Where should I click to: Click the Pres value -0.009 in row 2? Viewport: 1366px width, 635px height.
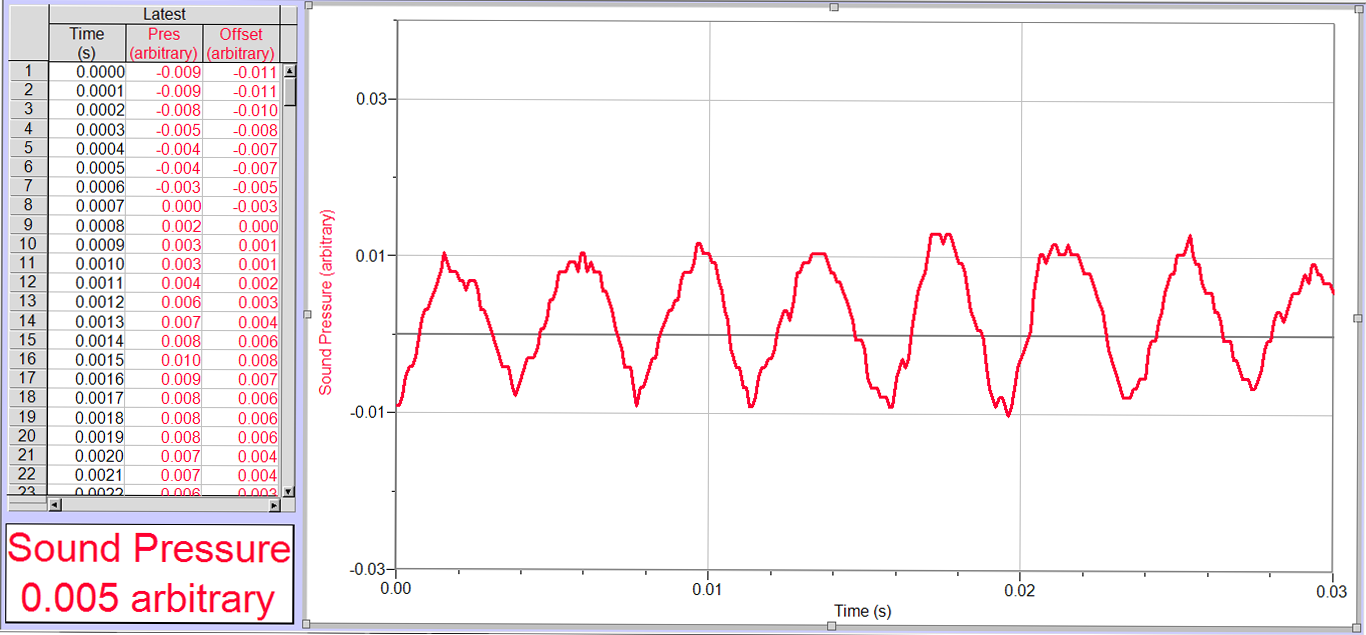point(170,90)
